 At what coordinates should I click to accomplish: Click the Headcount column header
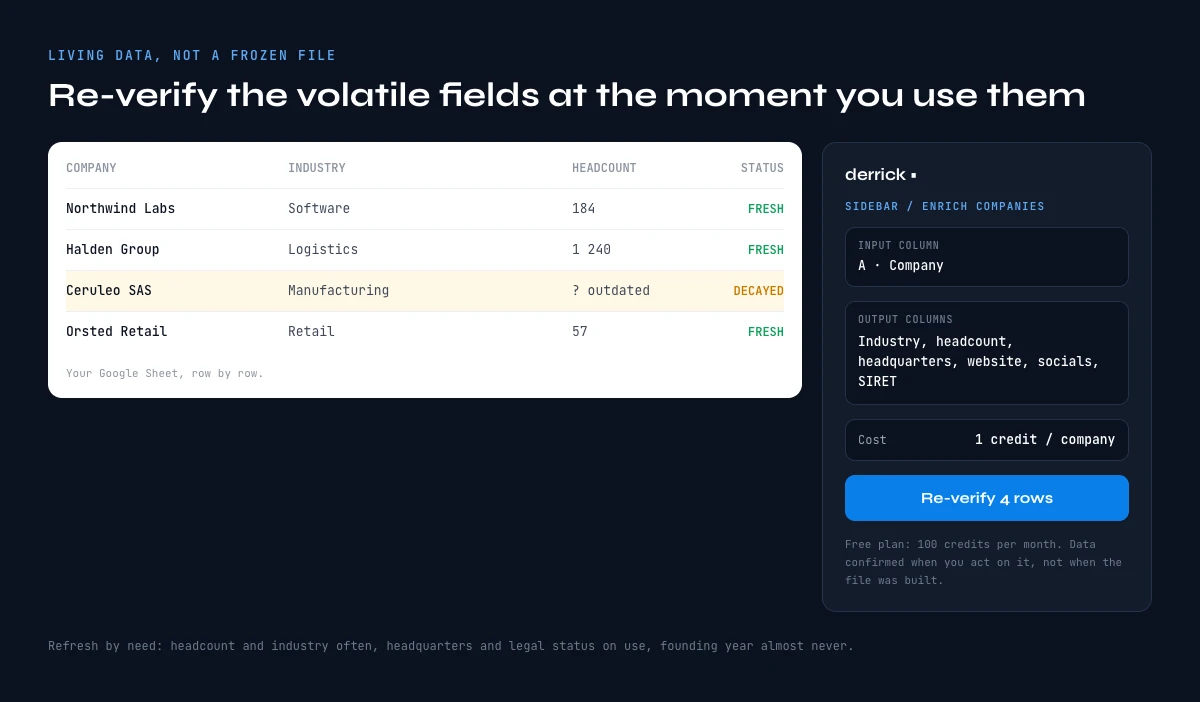[604, 168]
